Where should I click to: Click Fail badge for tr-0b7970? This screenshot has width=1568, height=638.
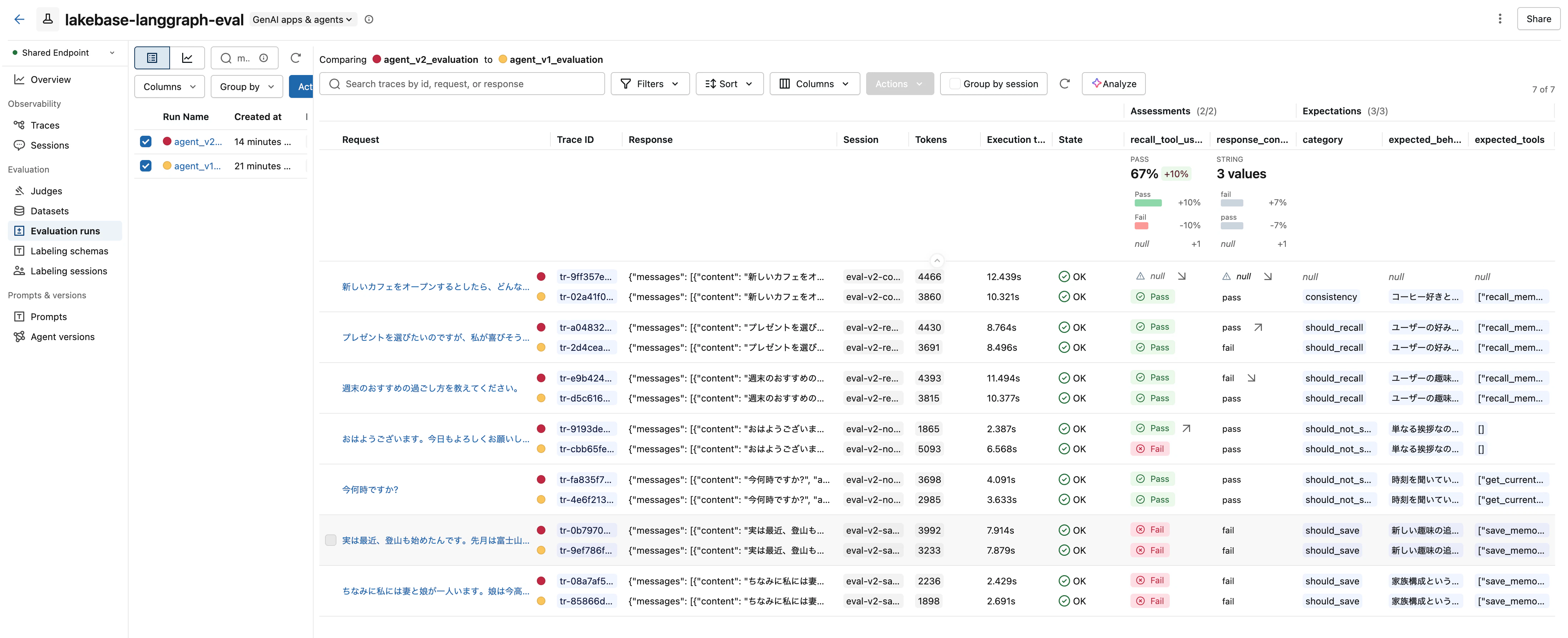click(x=1150, y=530)
